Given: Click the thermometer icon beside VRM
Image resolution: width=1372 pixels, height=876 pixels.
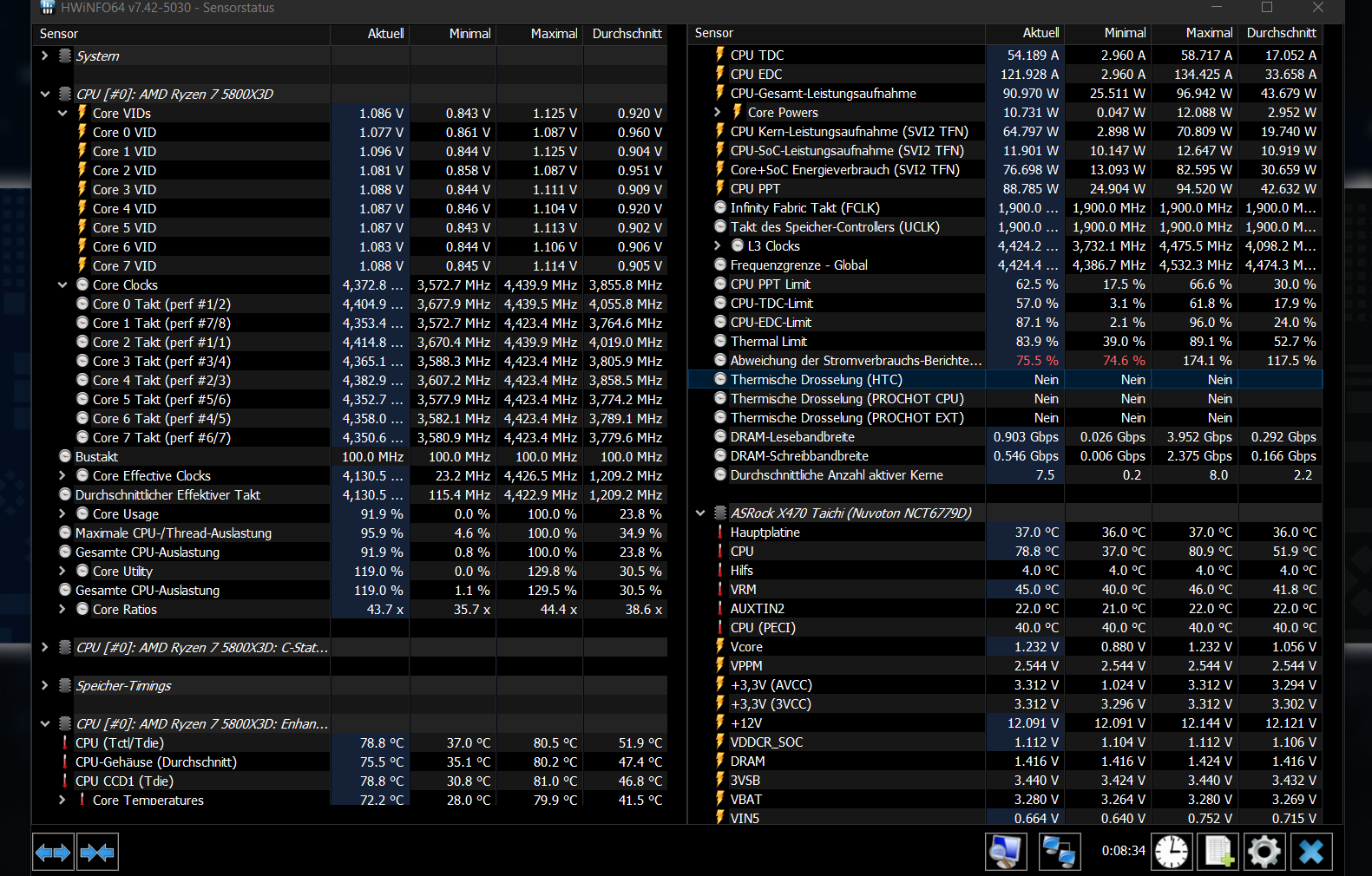Looking at the screenshot, I should tap(719, 589).
